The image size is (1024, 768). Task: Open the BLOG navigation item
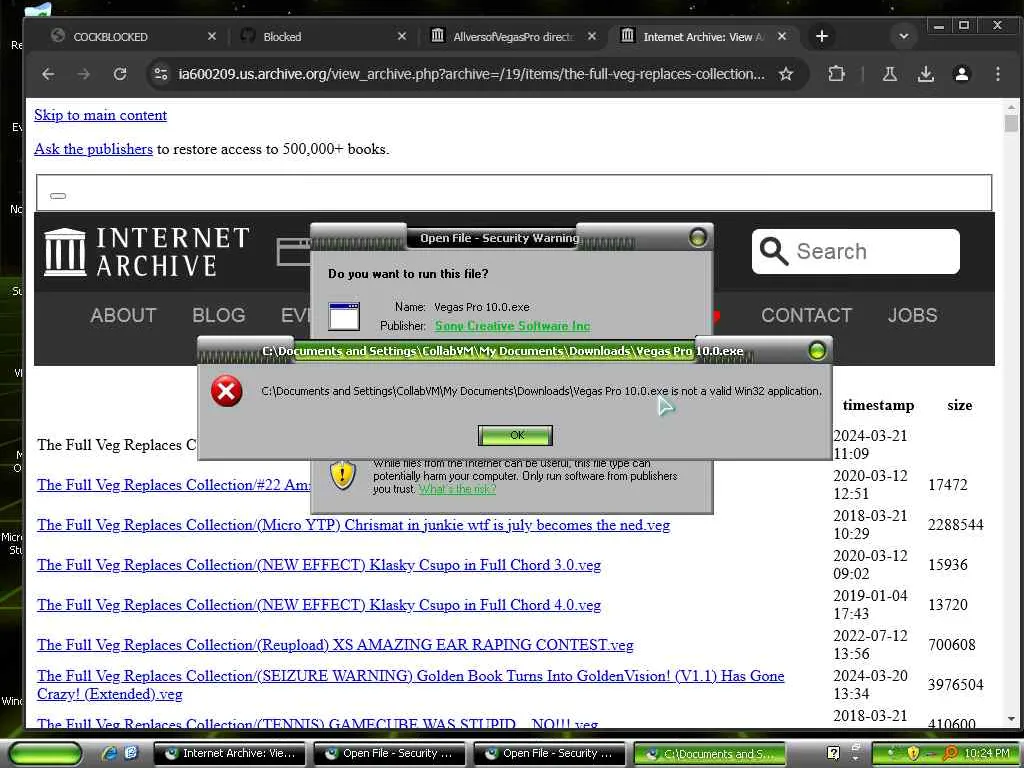point(219,315)
